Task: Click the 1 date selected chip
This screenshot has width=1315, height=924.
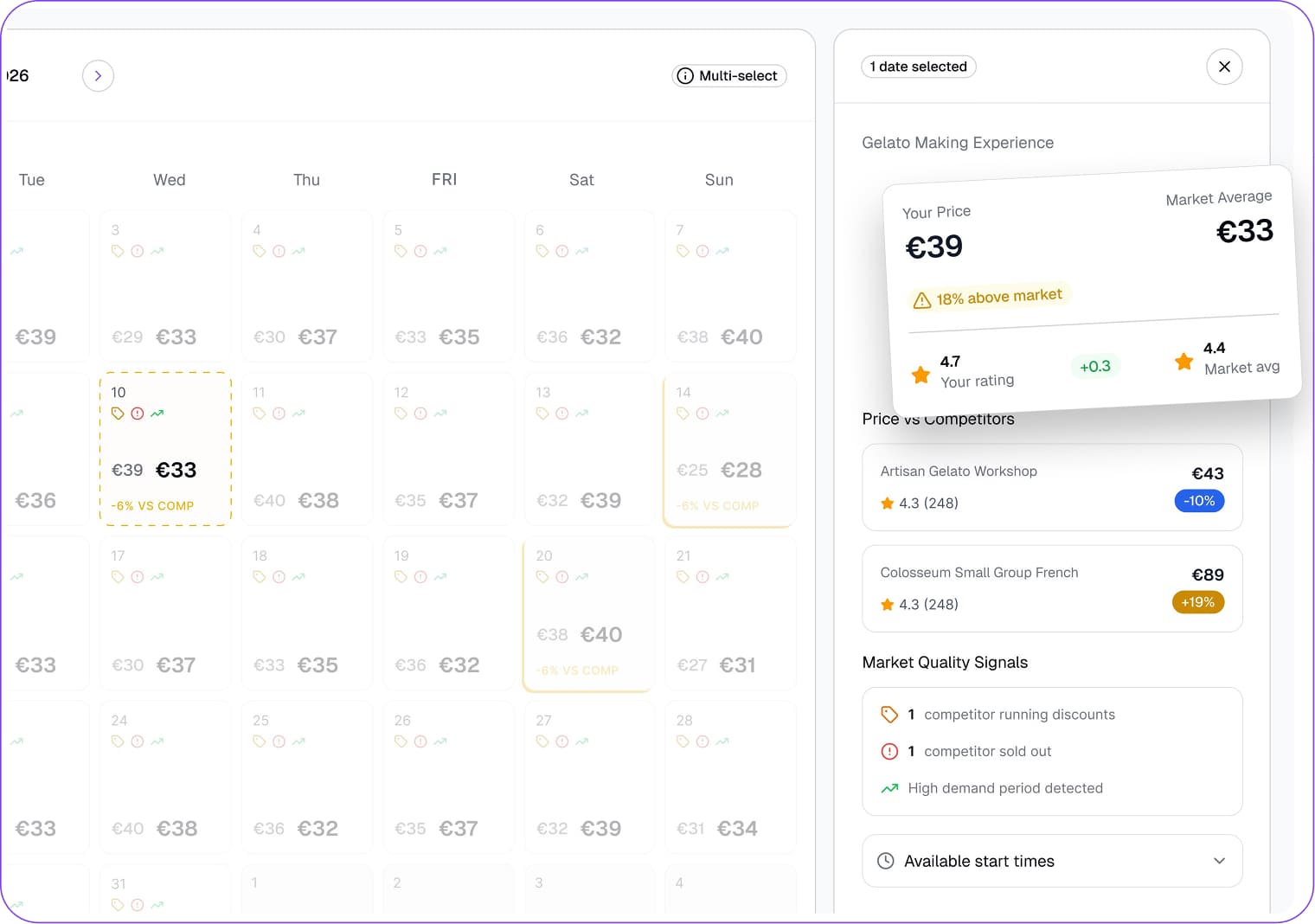Action: click(919, 67)
